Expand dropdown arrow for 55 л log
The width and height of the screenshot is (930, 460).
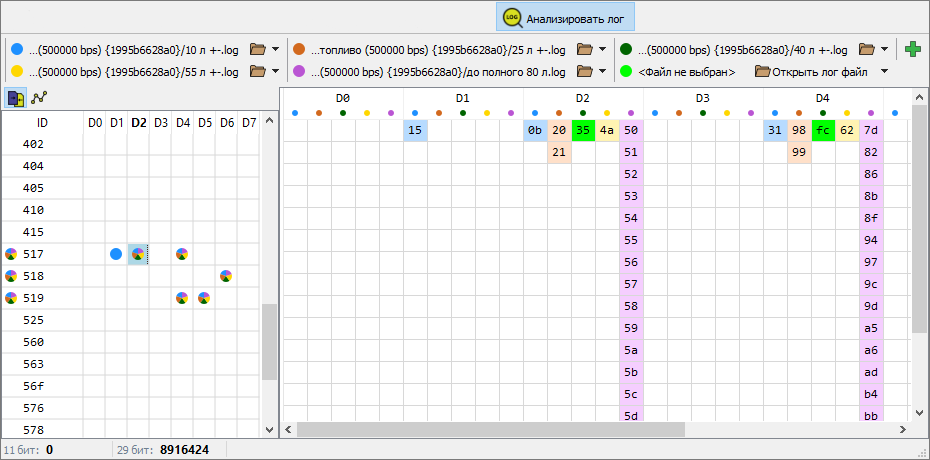pos(276,71)
